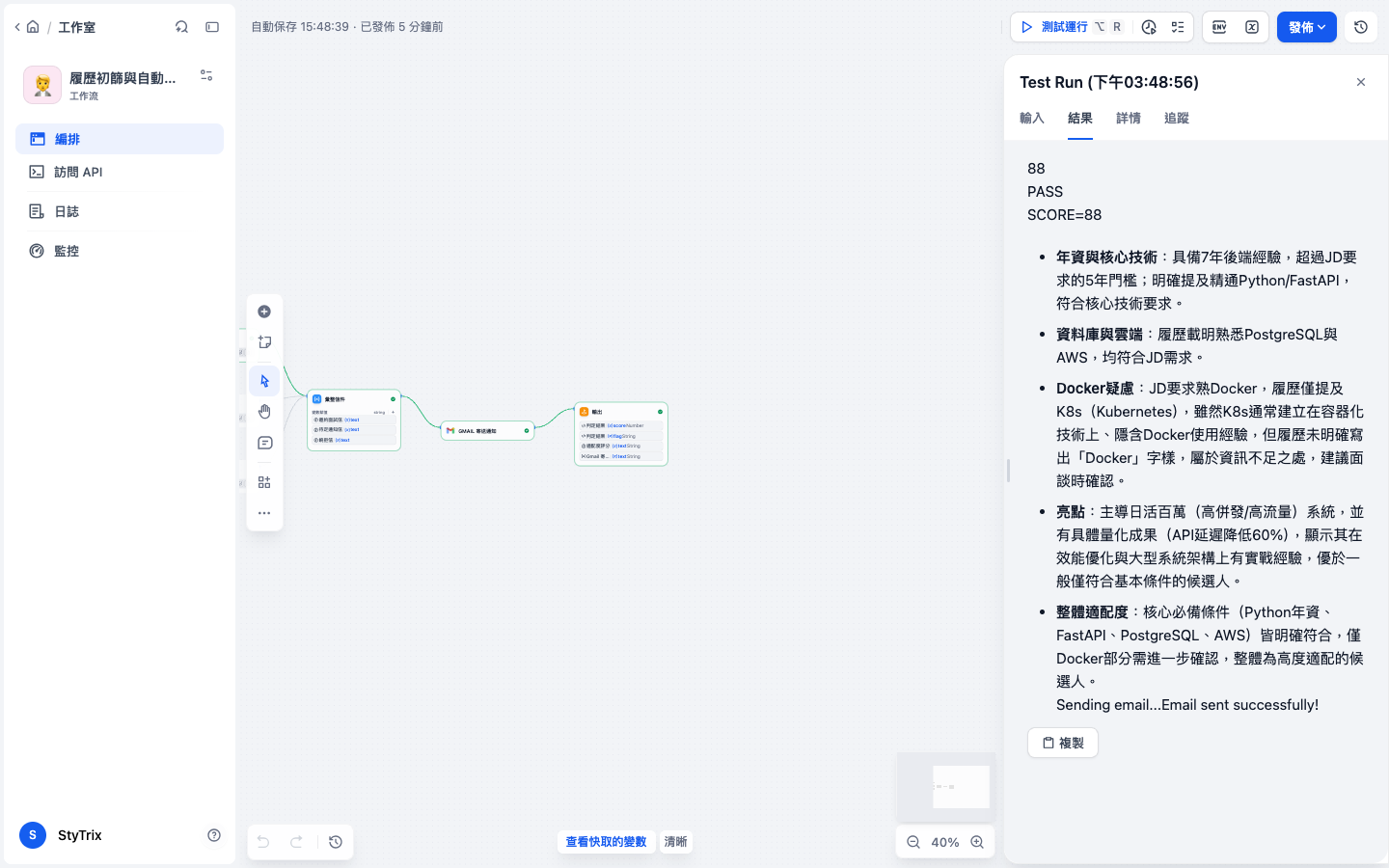Click the 整體適配度 bullet heading

(1092, 612)
